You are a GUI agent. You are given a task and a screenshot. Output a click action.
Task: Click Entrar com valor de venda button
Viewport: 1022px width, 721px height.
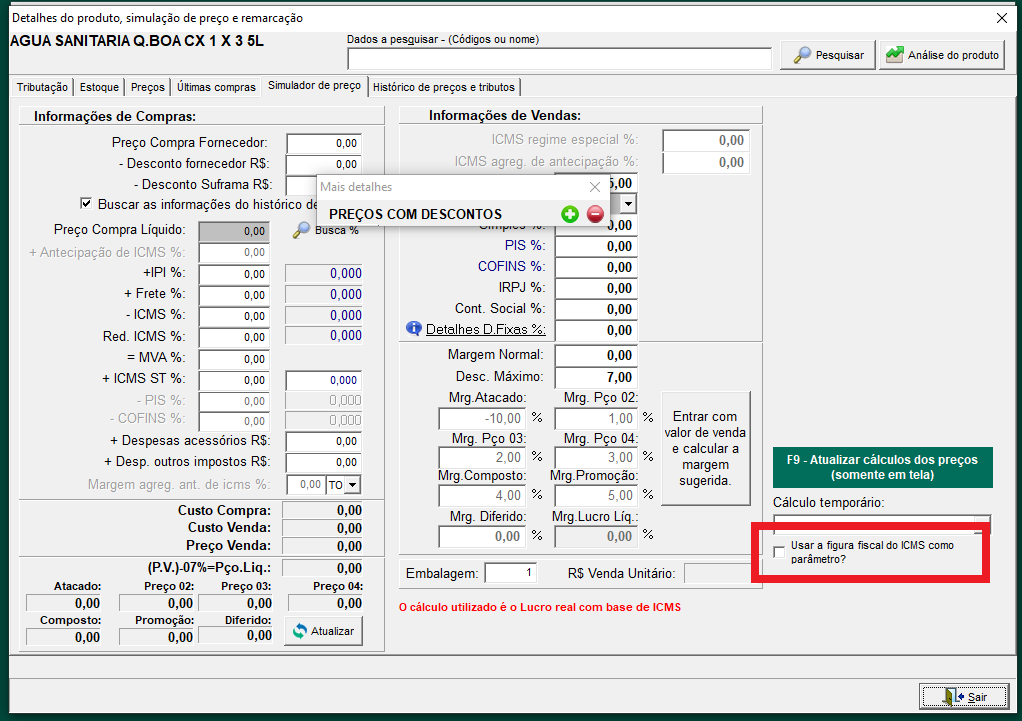coord(704,448)
